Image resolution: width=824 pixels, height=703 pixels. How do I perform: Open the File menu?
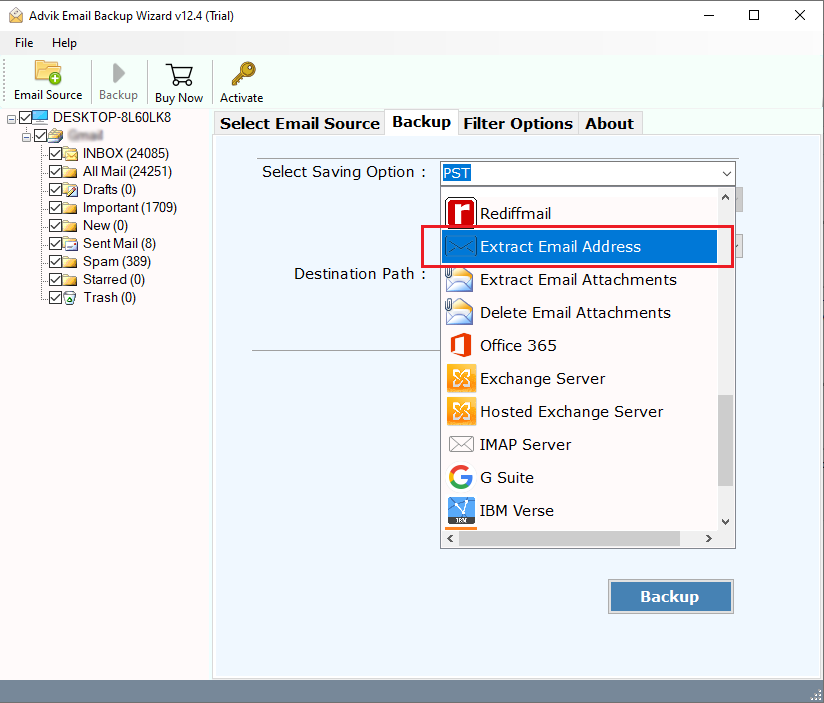pyautogui.click(x=24, y=43)
